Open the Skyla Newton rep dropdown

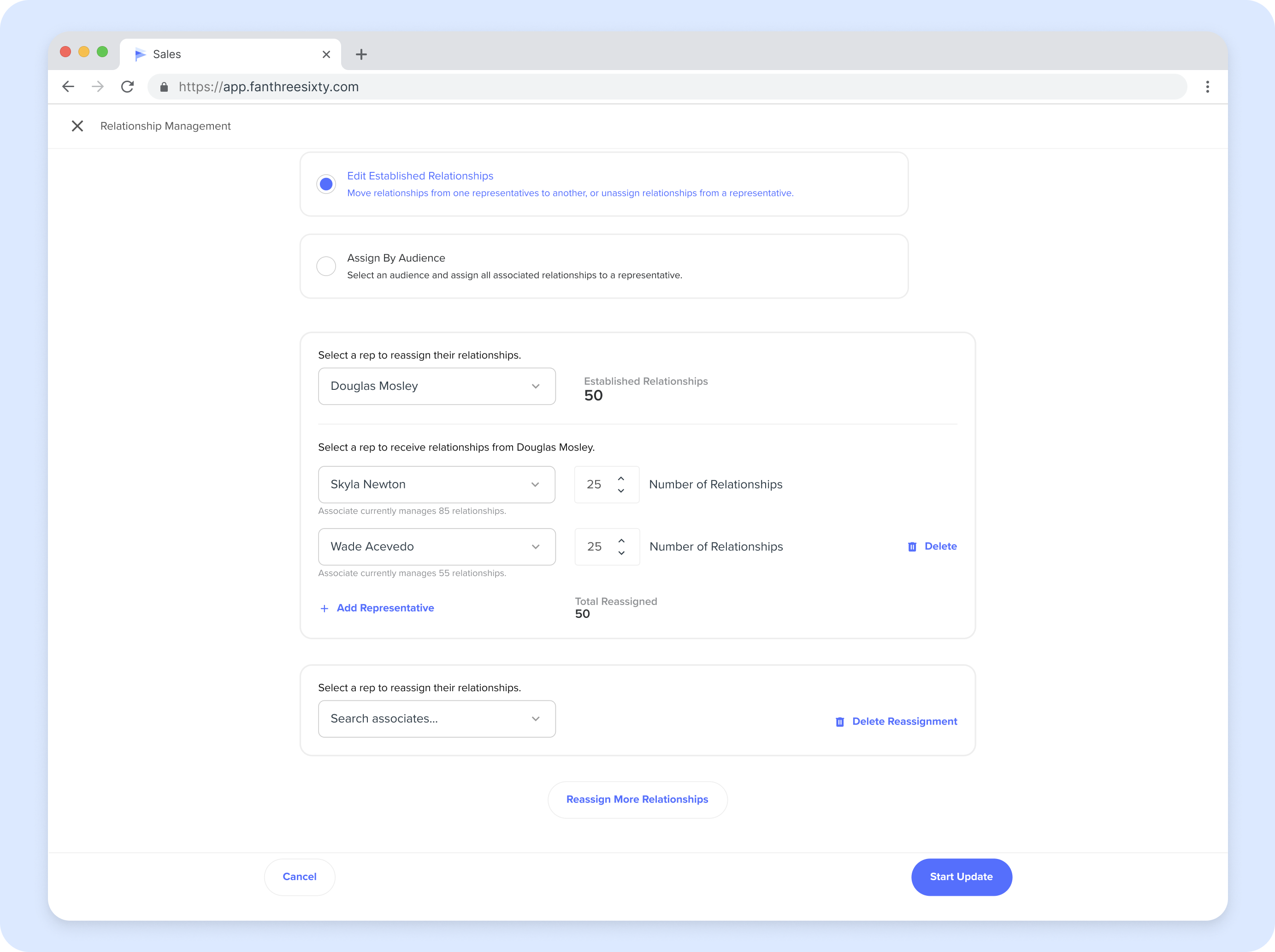[437, 485]
